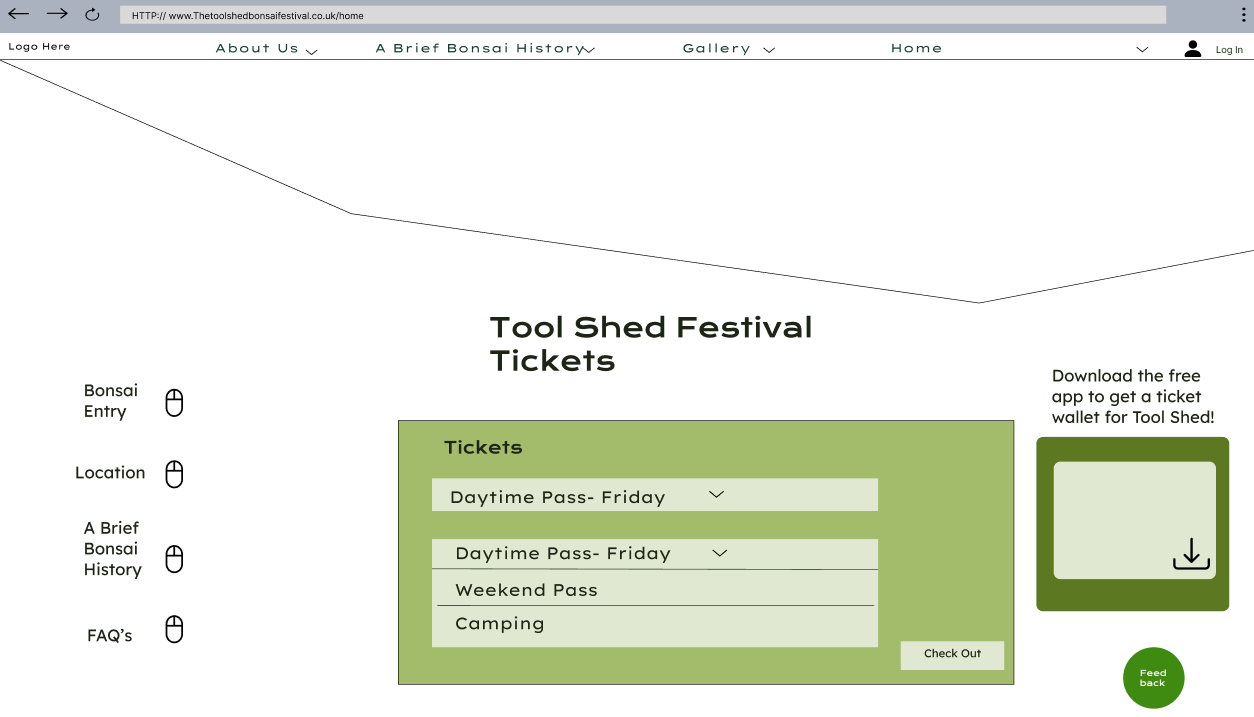The image size is (1254, 717).
Task: Reload the page with refresh icon
Action: tap(92, 15)
